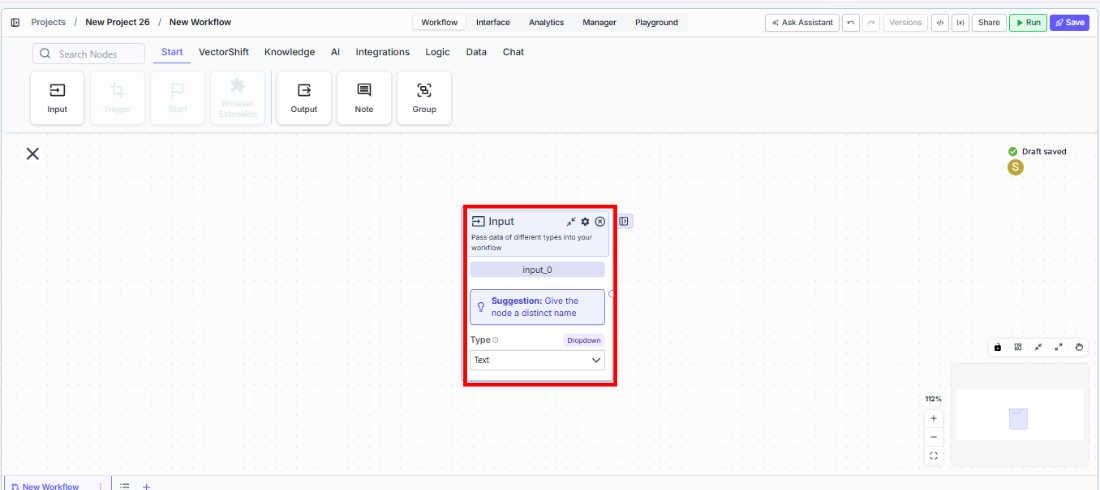This screenshot has width=1100, height=490.
Task: Focus the Search Nodes field
Action: 88,54
